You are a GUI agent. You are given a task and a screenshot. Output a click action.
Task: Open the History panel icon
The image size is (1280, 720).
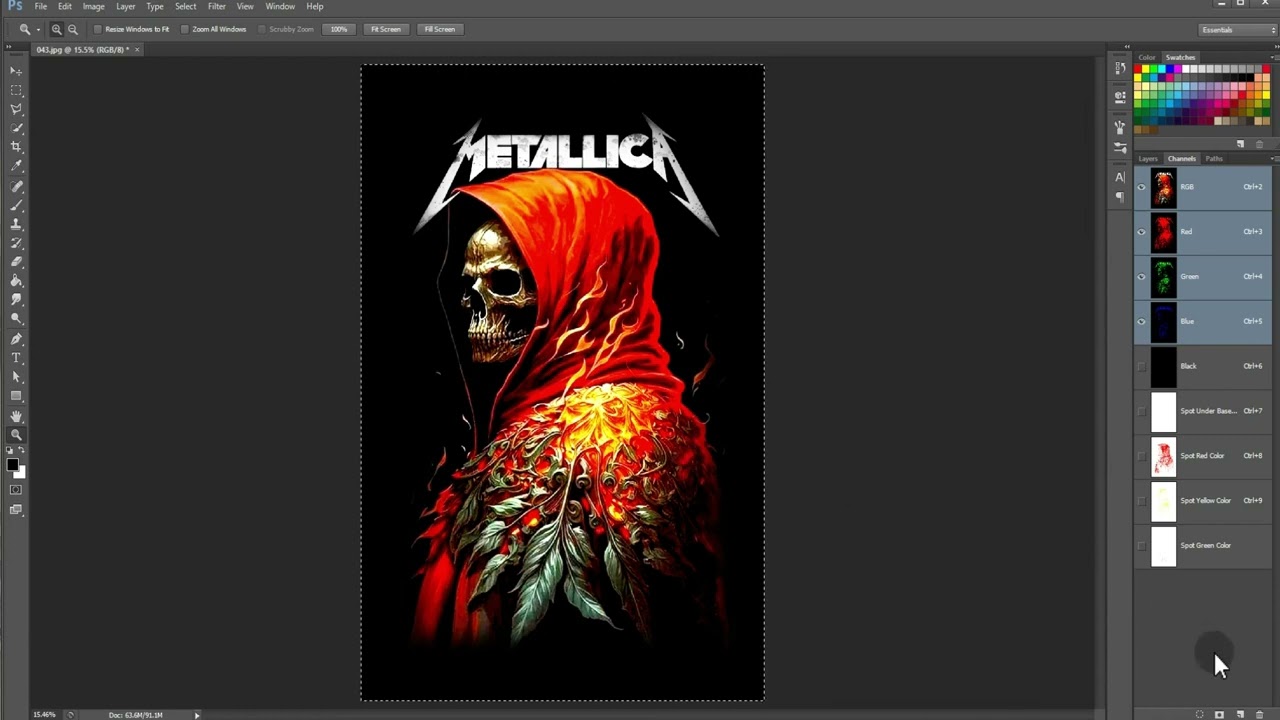[x=1120, y=69]
